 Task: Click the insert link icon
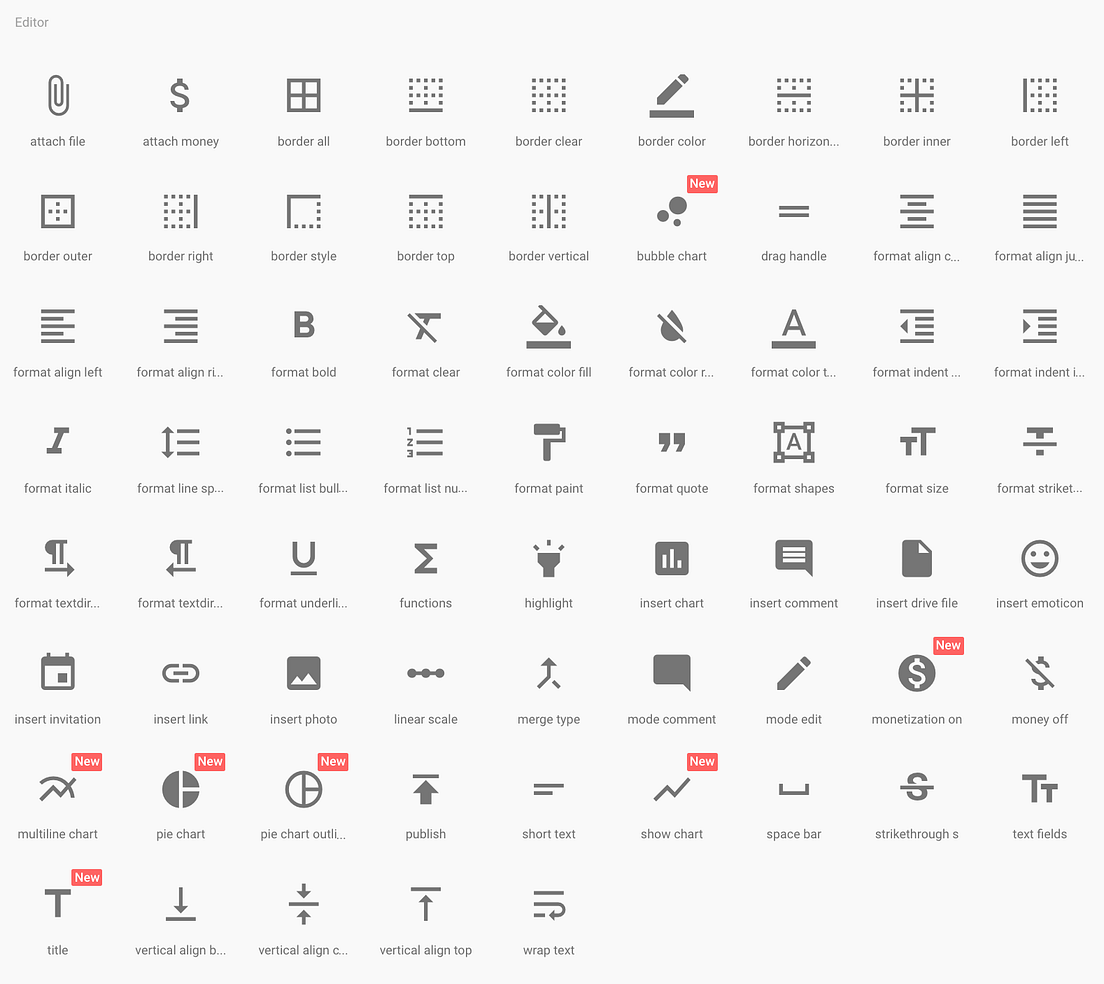coord(180,673)
